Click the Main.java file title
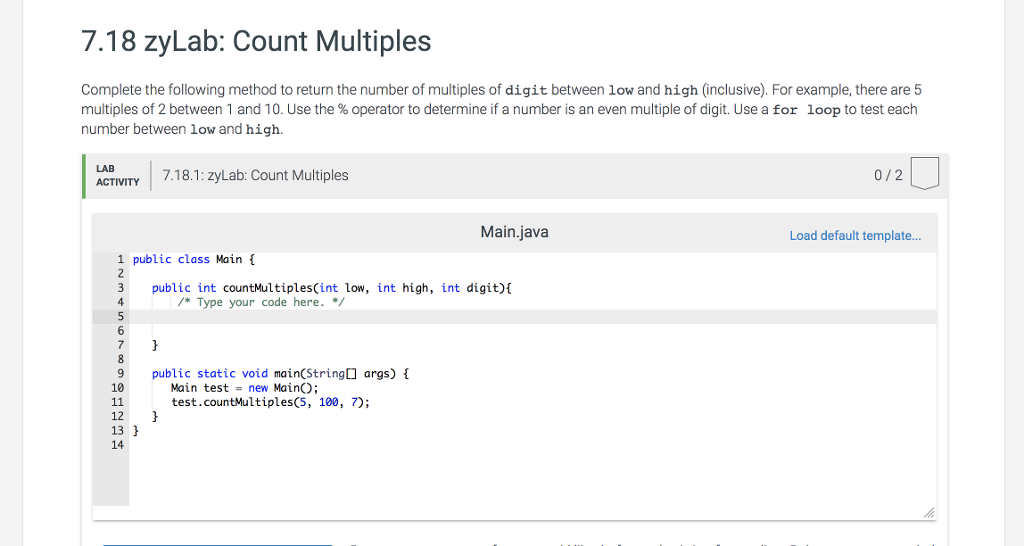Image resolution: width=1024 pixels, height=546 pixels. click(x=515, y=232)
